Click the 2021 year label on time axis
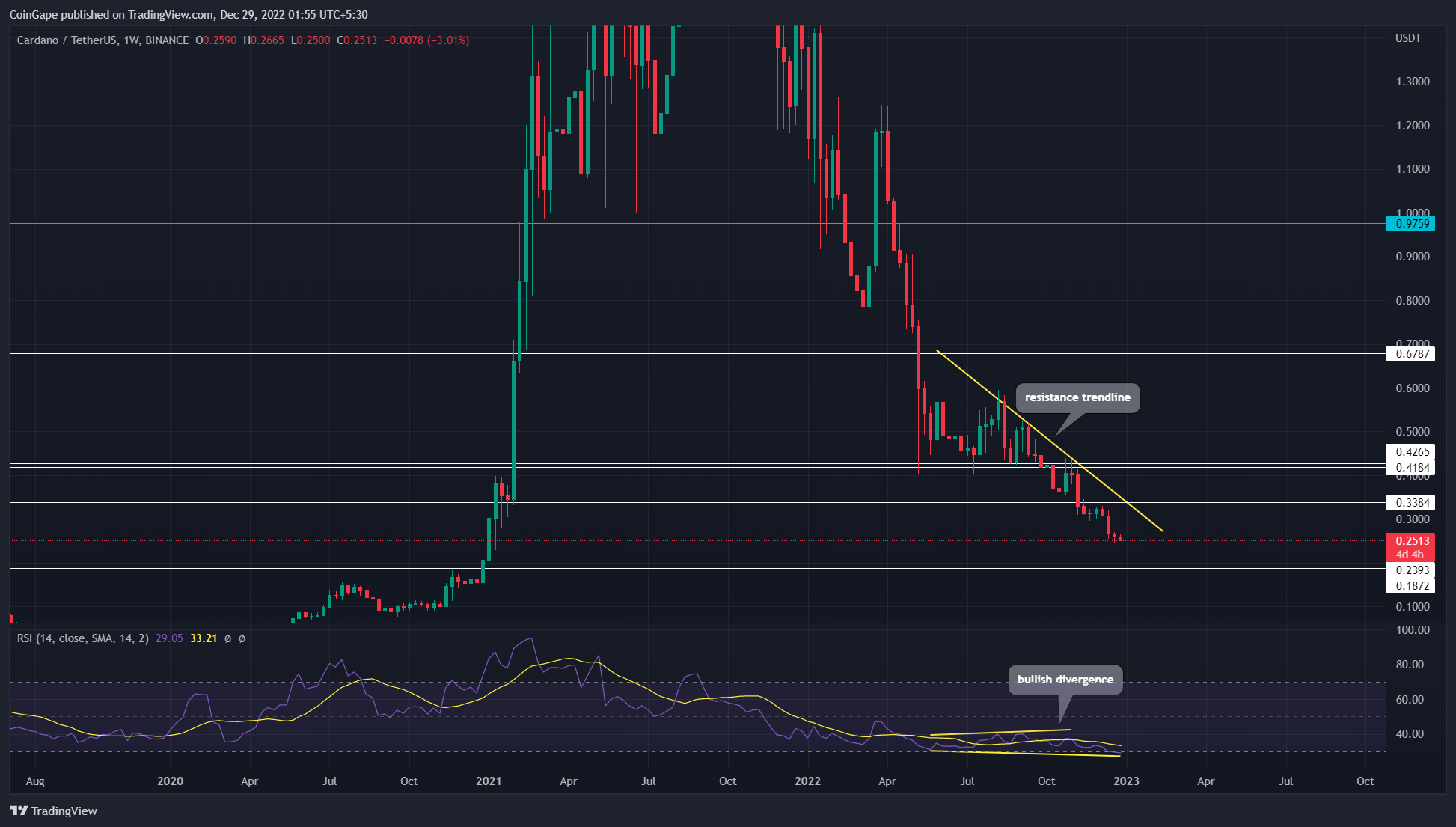Screen dimensions: 1456x827 pyautogui.click(x=489, y=781)
